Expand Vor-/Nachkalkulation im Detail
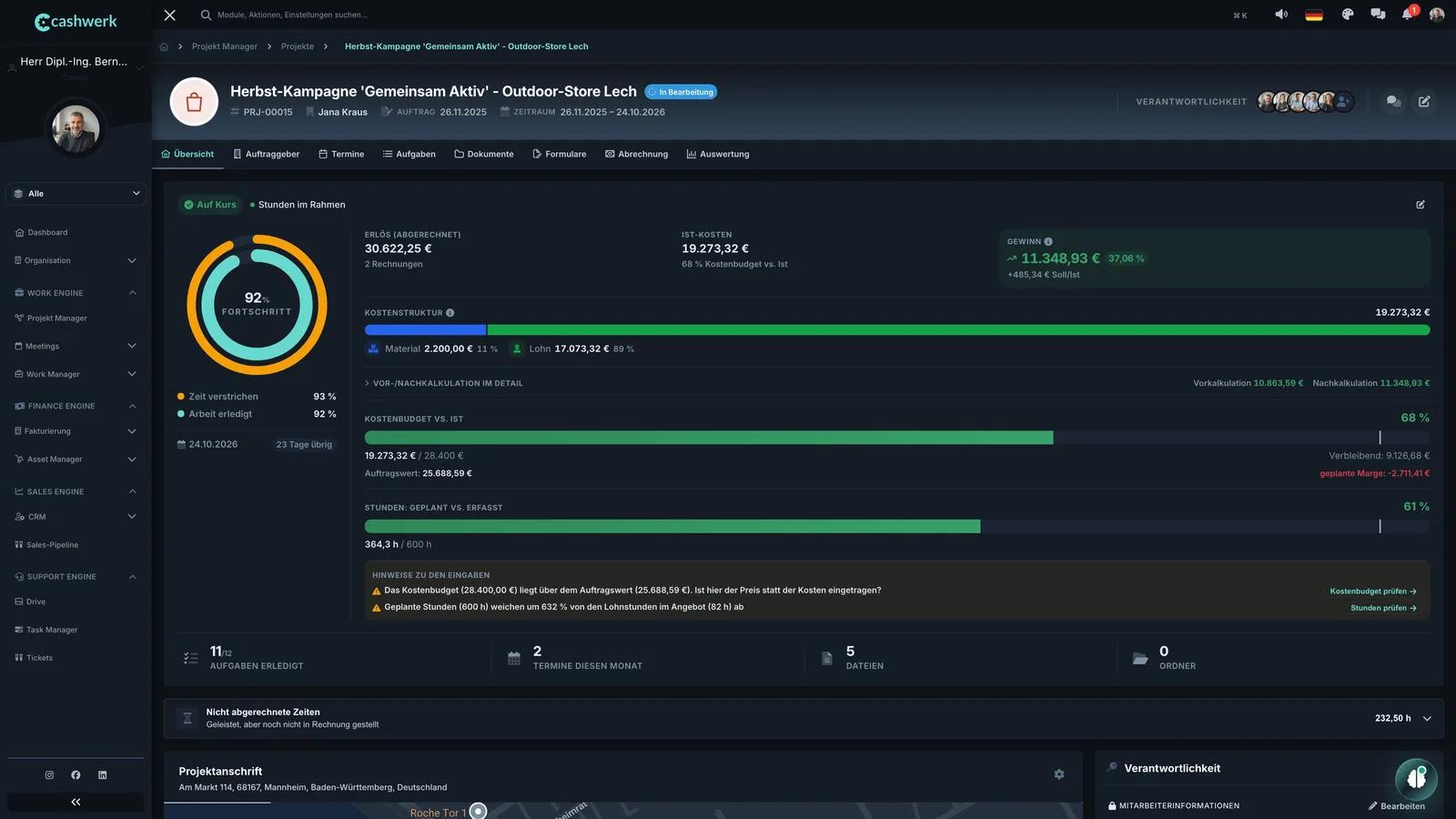 (x=444, y=384)
